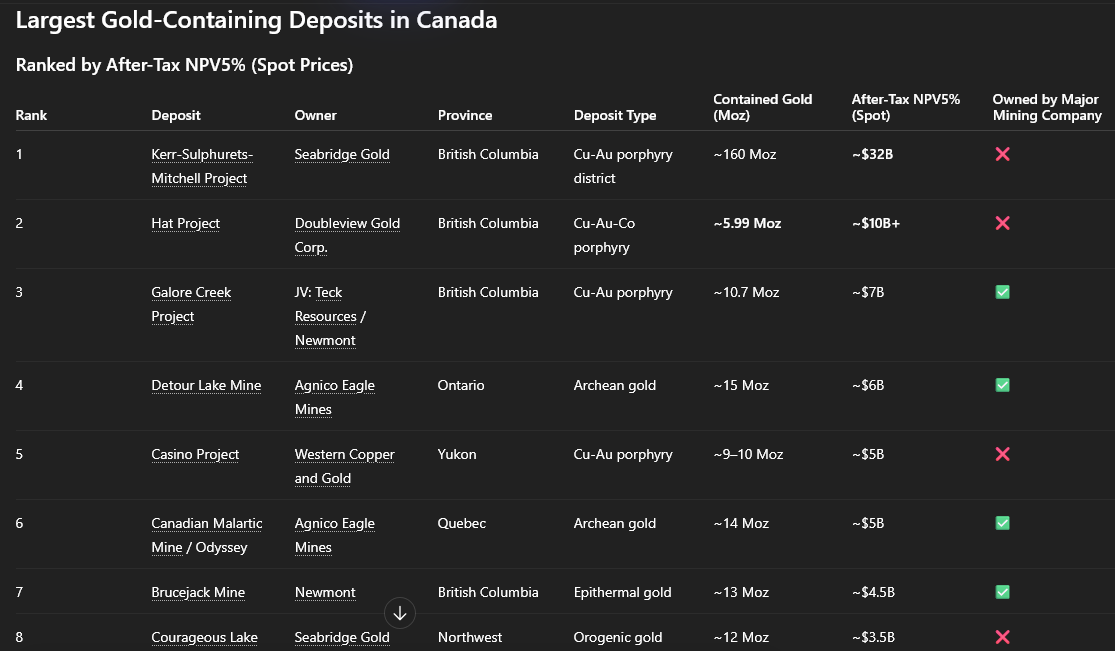Screen dimensions: 1115x651
Task: Visit the Casino Project link
Action: (195, 454)
